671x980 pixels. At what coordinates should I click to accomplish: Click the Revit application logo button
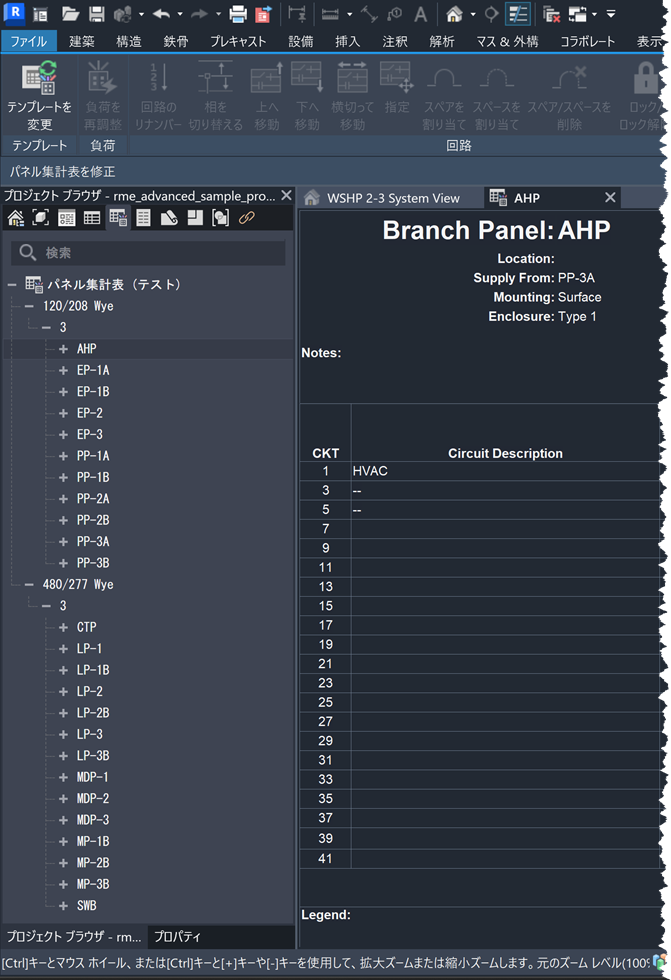(14, 12)
